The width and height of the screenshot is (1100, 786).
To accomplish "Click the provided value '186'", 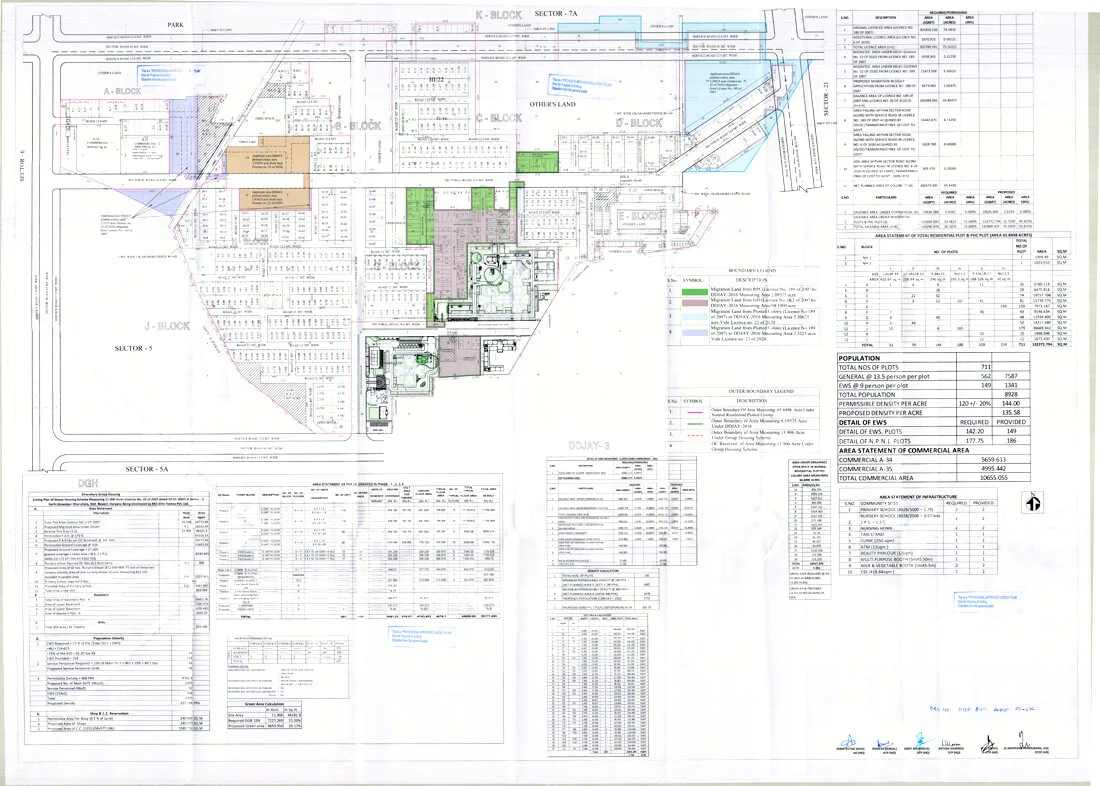I will pos(1011,441).
